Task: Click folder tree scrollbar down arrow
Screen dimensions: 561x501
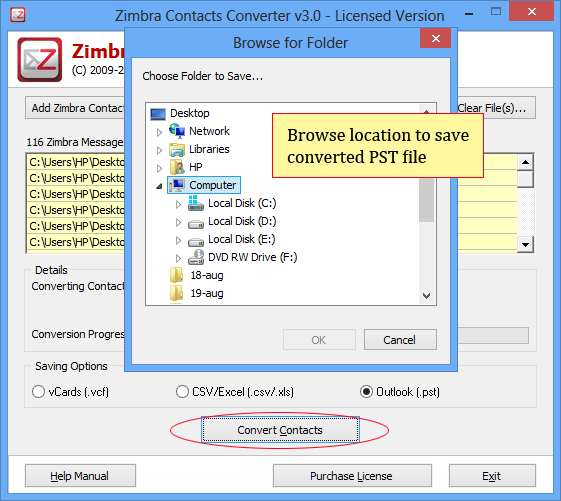Action: [x=426, y=296]
